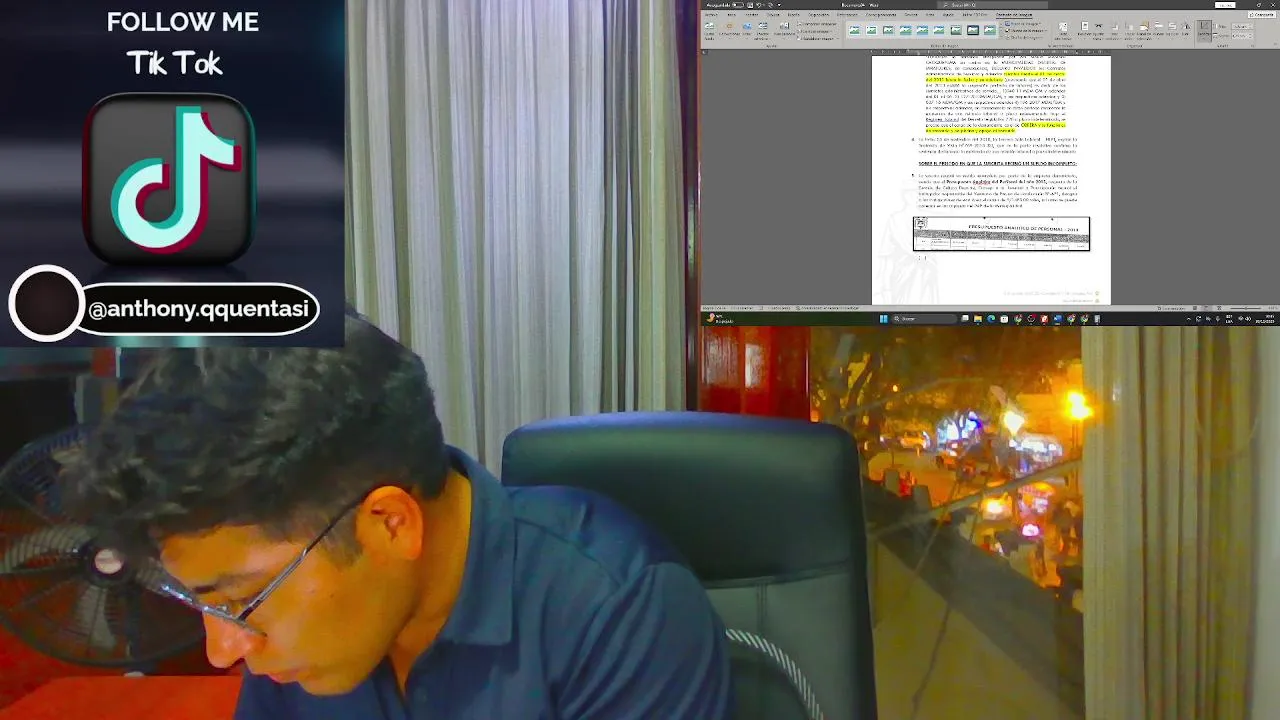The width and height of the screenshot is (1280, 720).
Task: Click Comprimir imágenes in the ribbon
Action: click(817, 24)
